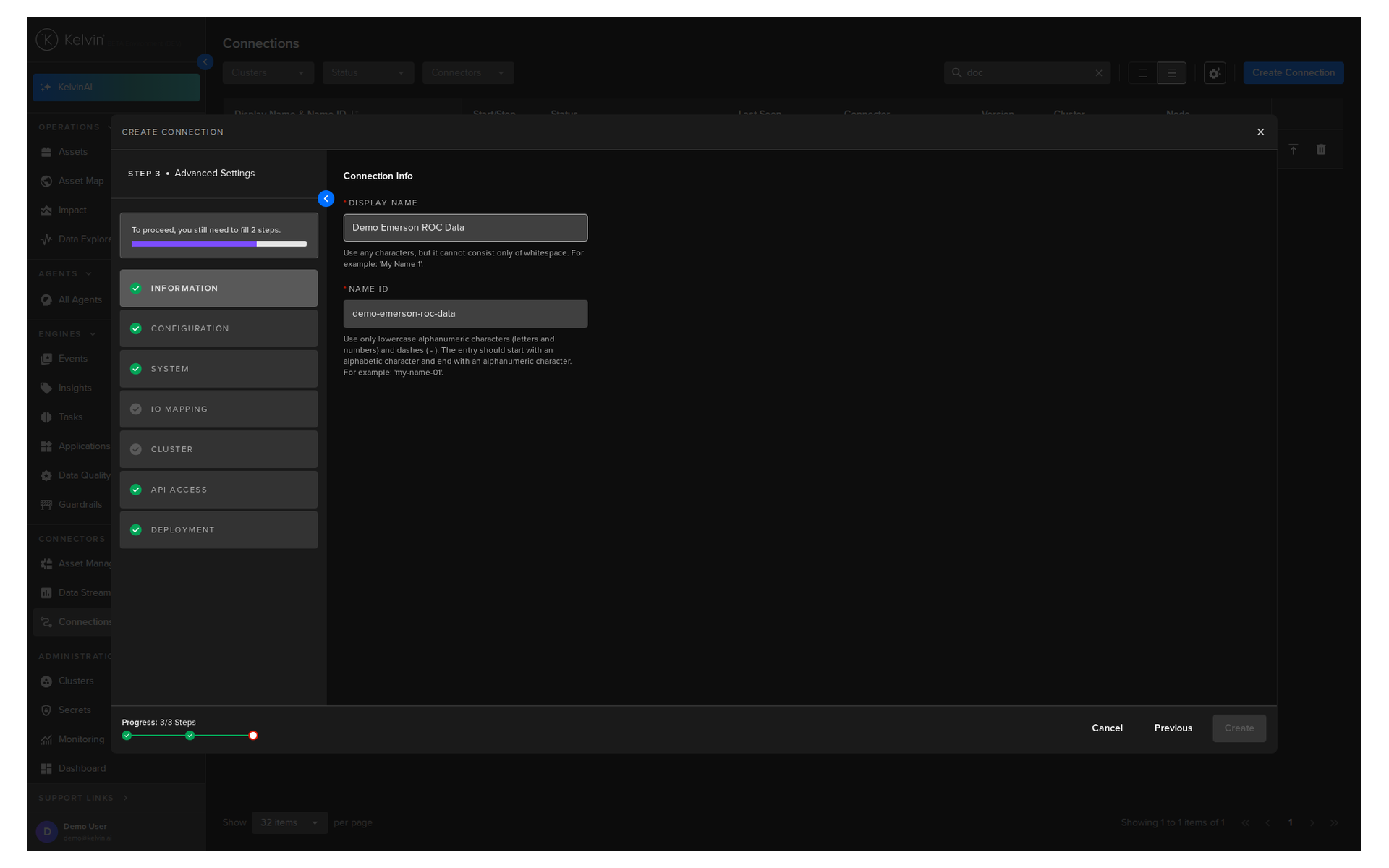Click the grey check icon beside Cluster
The height and width of the screenshot is (868, 1389).
tap(135, 449)
